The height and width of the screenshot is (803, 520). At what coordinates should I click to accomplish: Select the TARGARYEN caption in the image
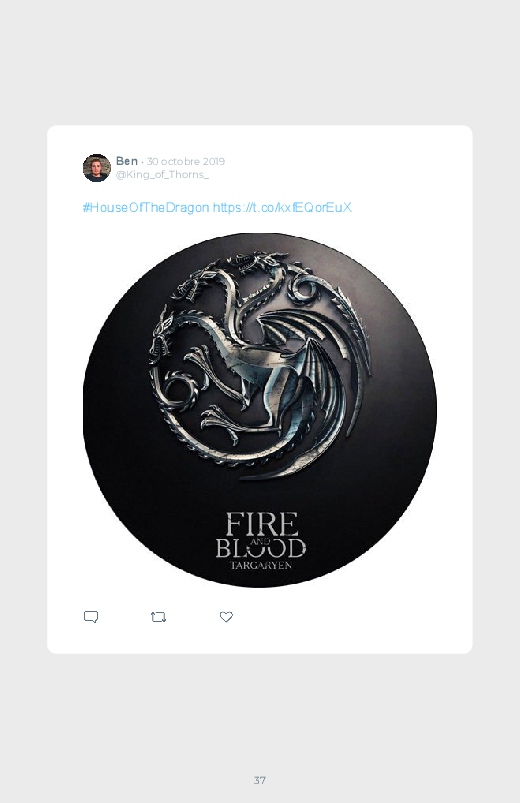(x=261, y=565)
